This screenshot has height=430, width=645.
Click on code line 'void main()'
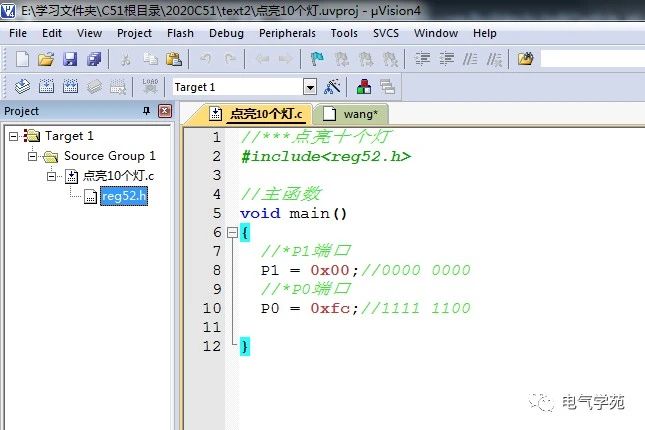coord(294,214)
